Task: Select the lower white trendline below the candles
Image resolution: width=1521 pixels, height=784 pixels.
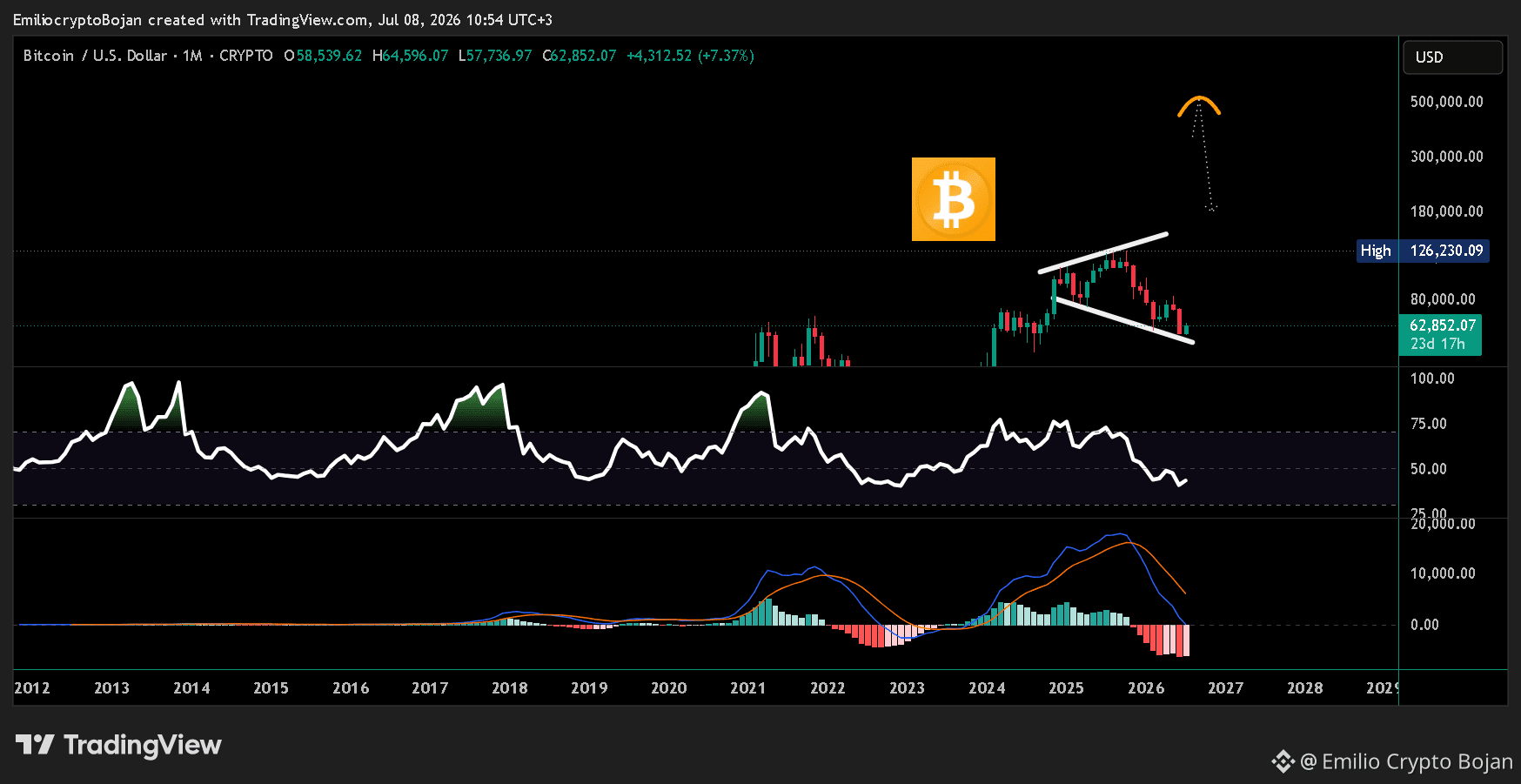Action: [x=1124, y=321]
